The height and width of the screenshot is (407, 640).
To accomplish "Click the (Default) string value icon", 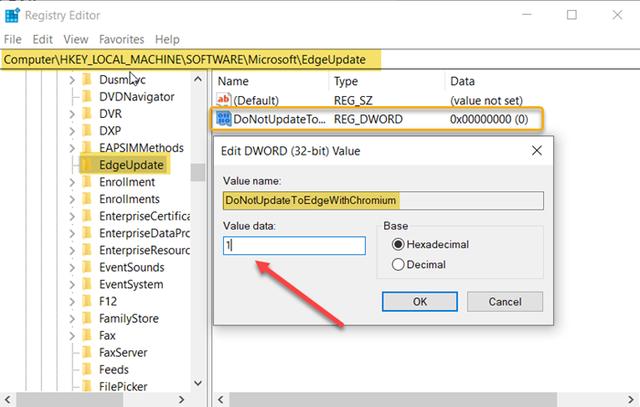I will coord(224,99).
